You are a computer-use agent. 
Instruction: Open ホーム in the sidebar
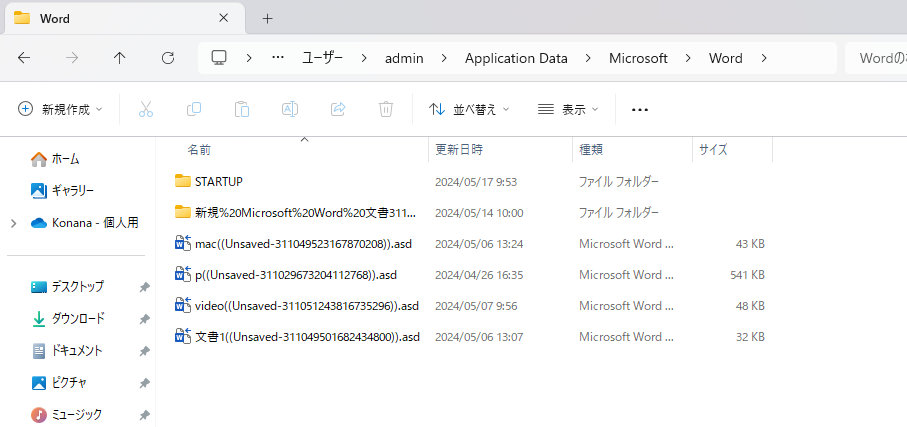click(x=55, y=159)
